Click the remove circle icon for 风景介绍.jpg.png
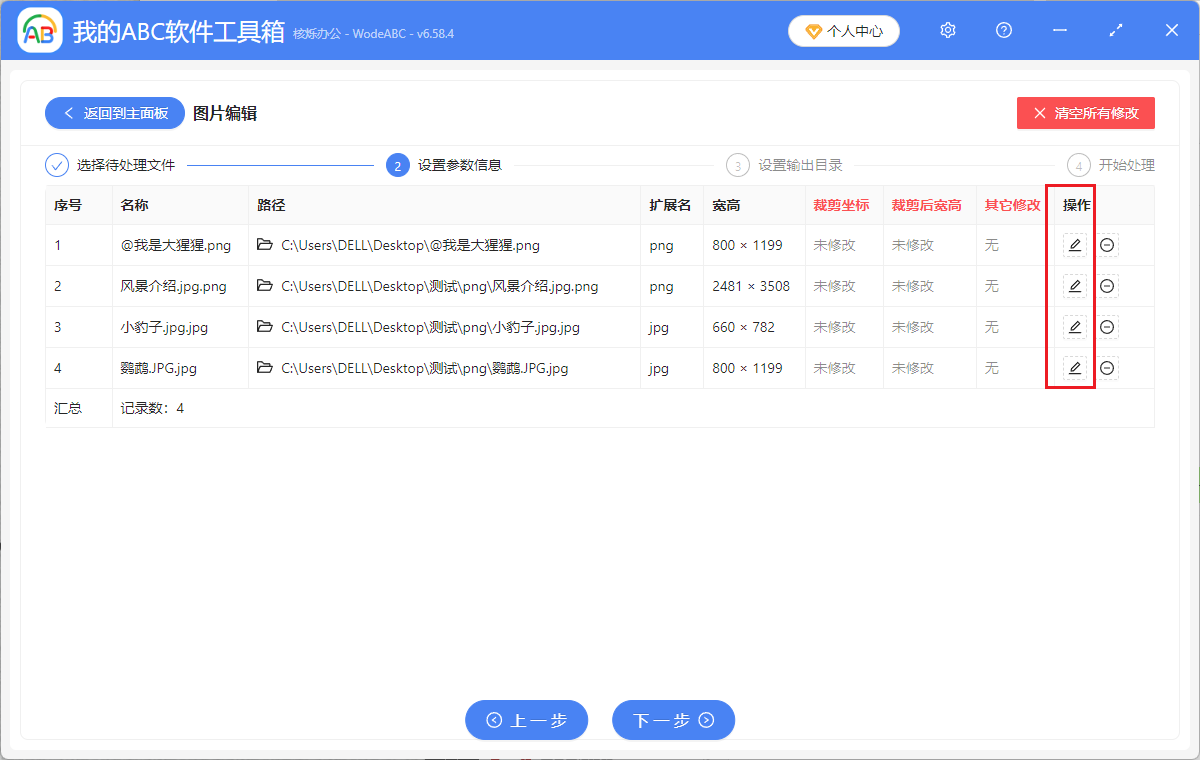Image resolution: width=1200 pixels, height=760 pixels. [1107, 285]
